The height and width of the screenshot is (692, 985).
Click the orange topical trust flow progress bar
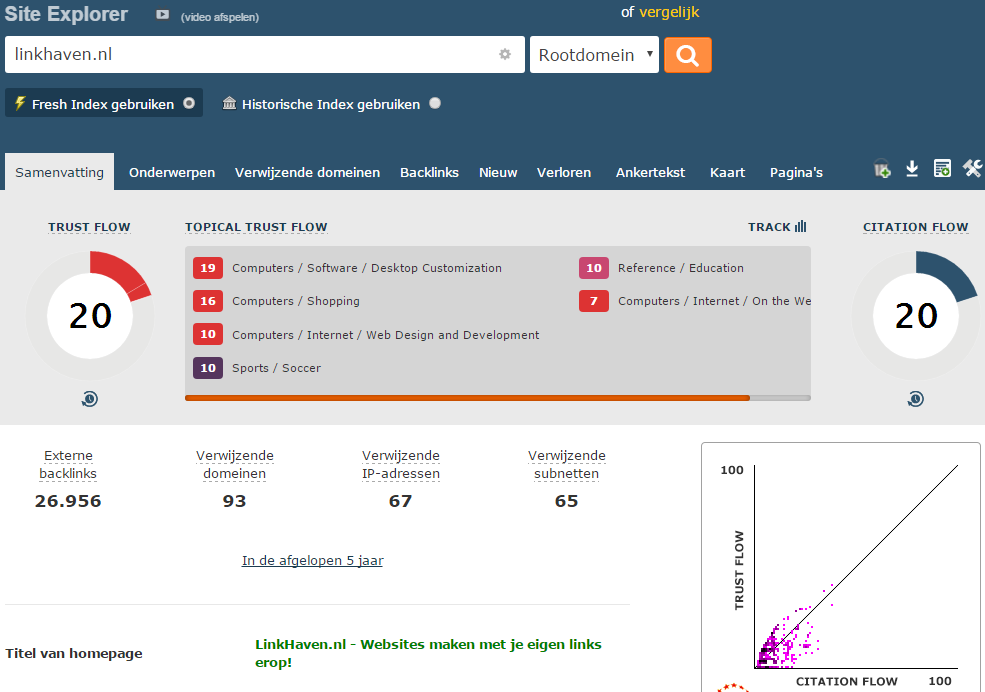click(467, 398)
